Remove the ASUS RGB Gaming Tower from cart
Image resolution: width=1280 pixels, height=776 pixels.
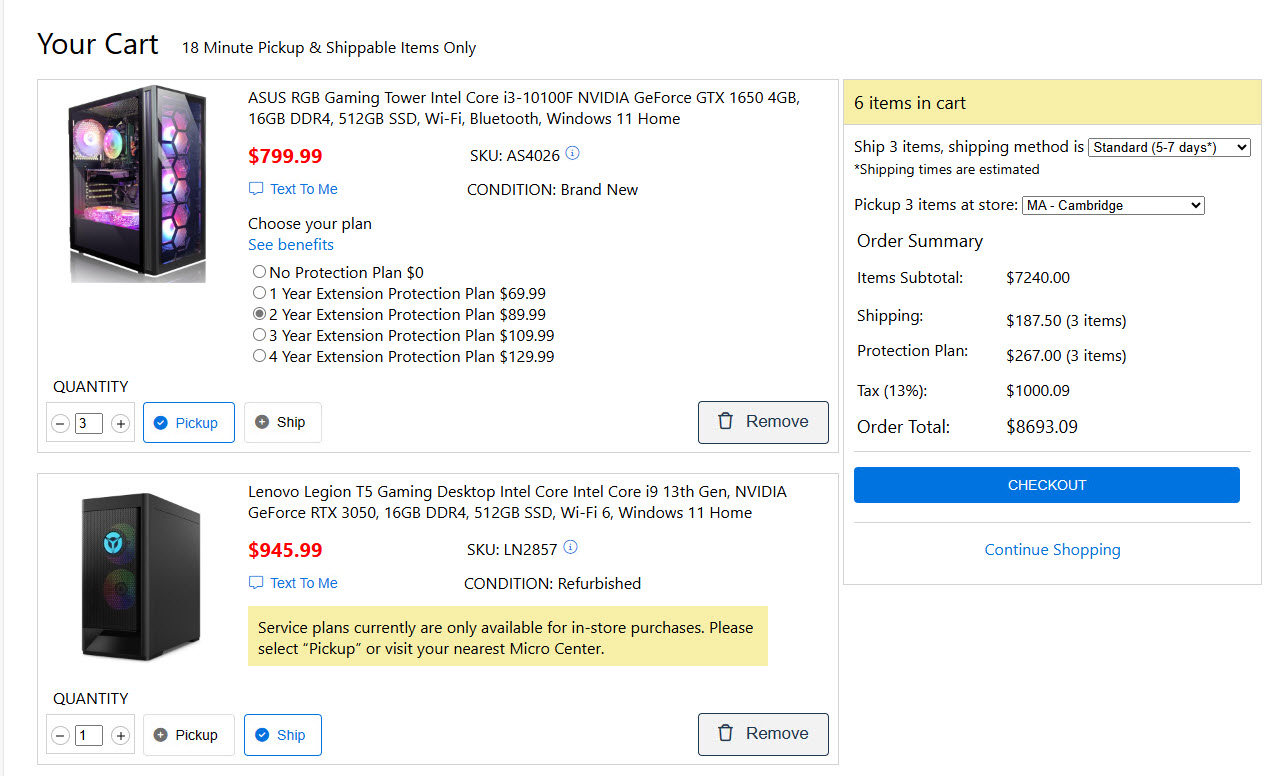762,422
